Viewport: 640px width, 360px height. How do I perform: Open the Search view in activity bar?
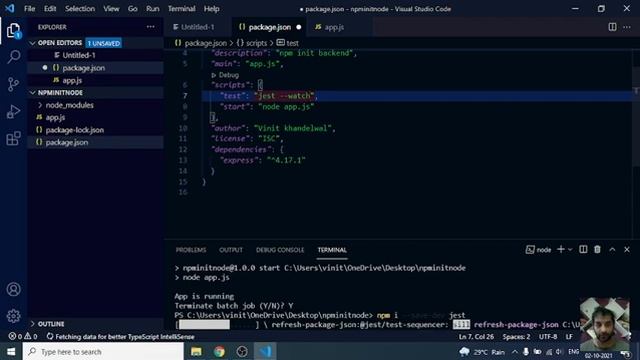[x=13, y=57]
